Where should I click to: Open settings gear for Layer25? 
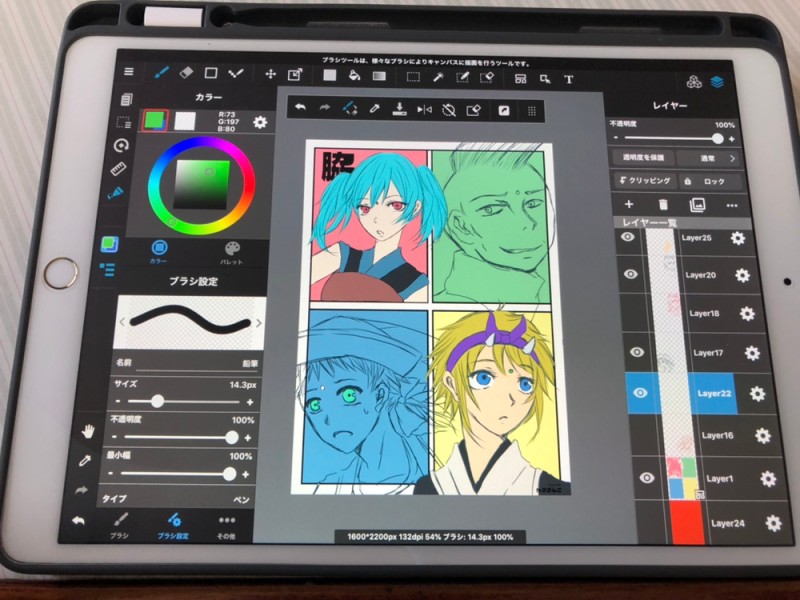pyautogui.click(x=738, y=238)
